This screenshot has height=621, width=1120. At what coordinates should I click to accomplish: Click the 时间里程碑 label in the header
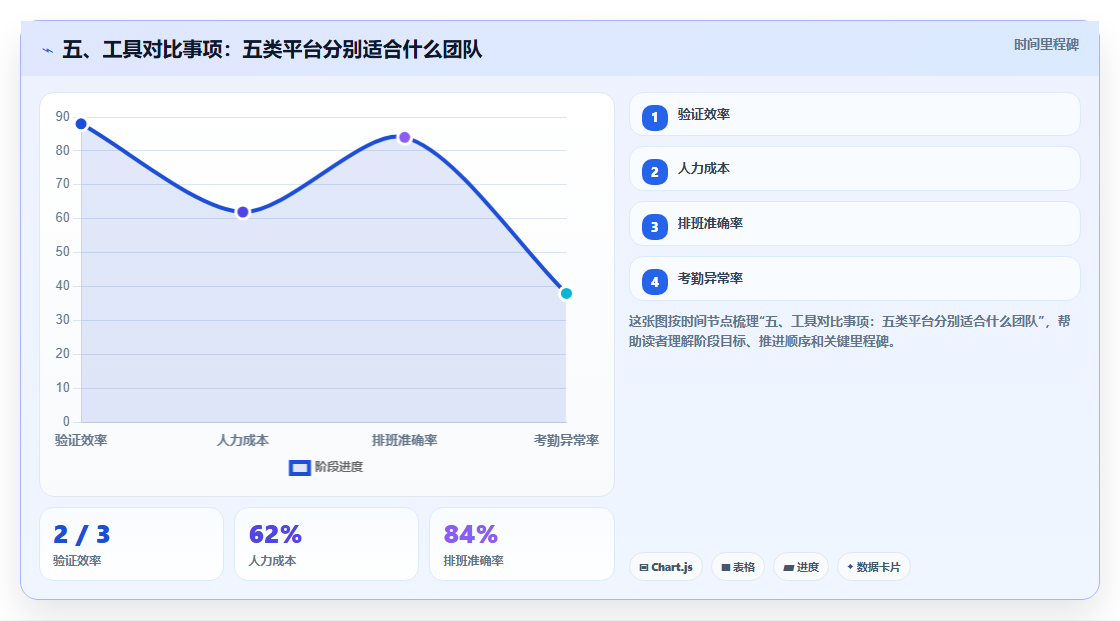tap(1046, 44)
